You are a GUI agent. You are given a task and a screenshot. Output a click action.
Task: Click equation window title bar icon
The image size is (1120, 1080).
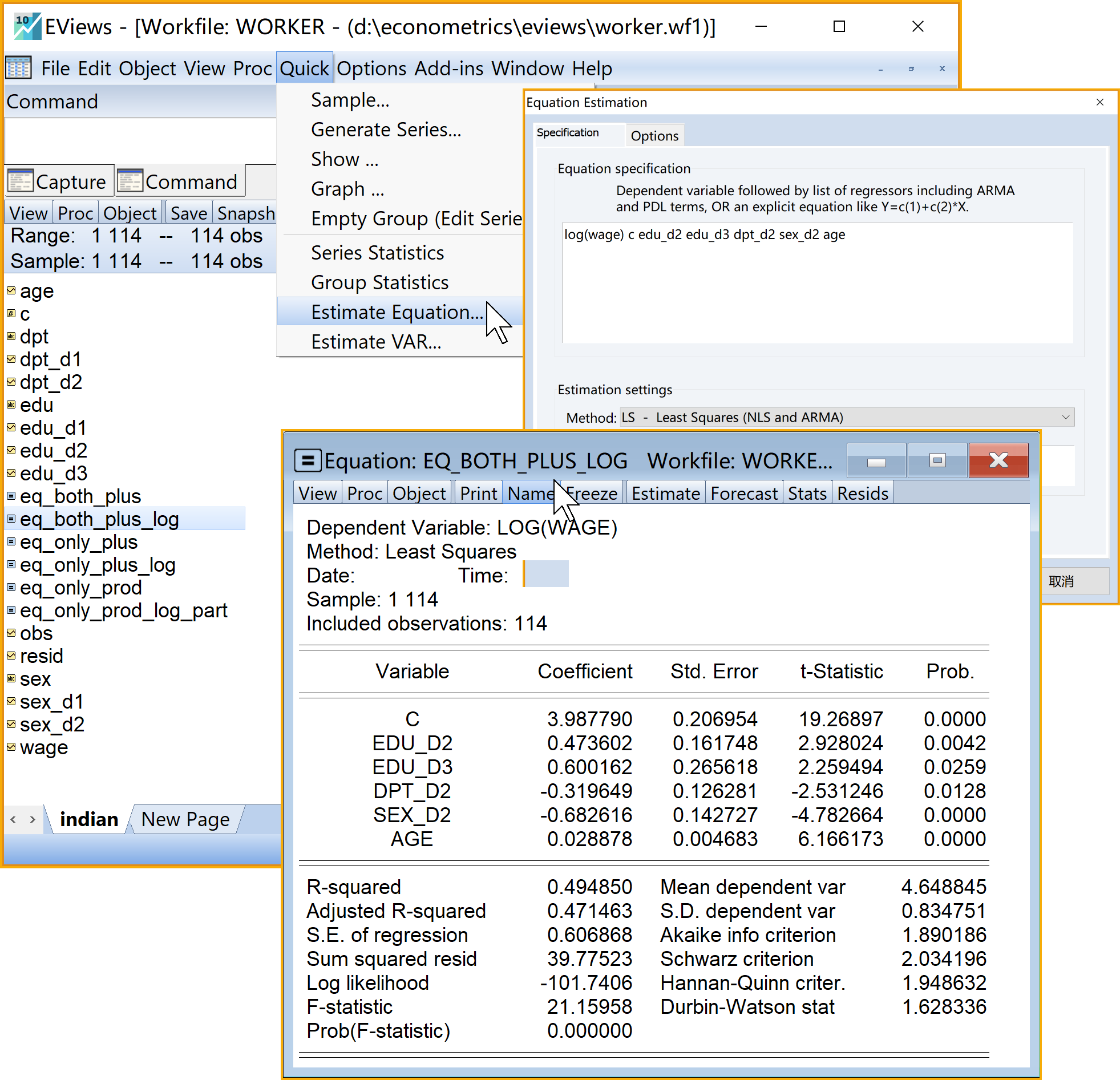308,460
